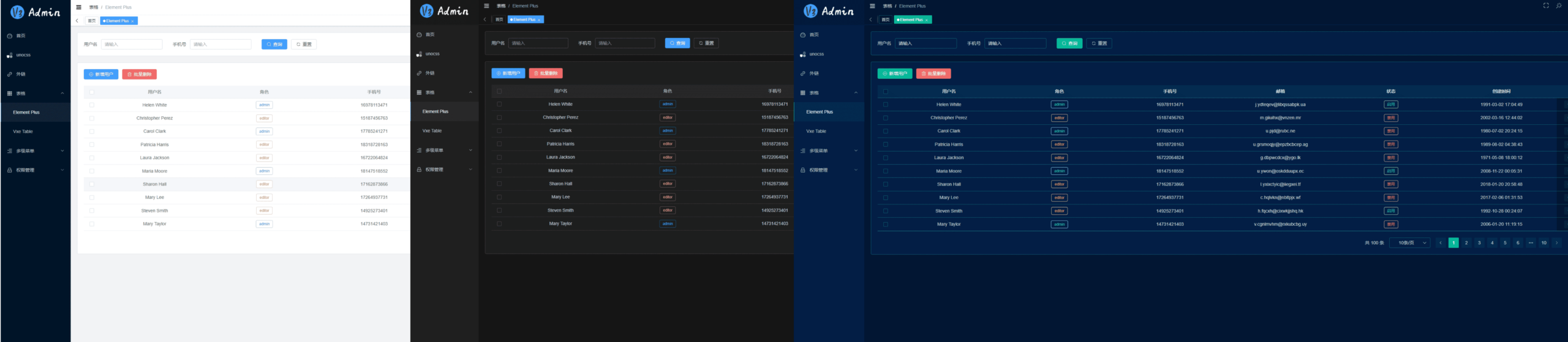This screenshot has width=1568, height=342.
Task: Click unocss icon in light theme sidebar
Action: pos(10,55)
